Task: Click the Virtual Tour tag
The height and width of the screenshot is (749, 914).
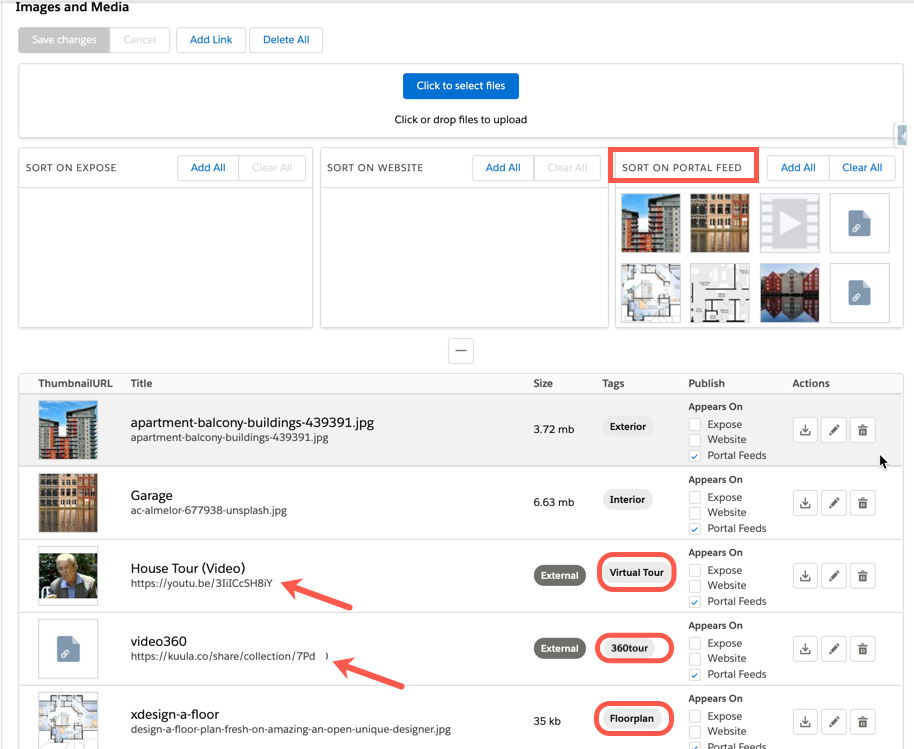Action: 636,573
